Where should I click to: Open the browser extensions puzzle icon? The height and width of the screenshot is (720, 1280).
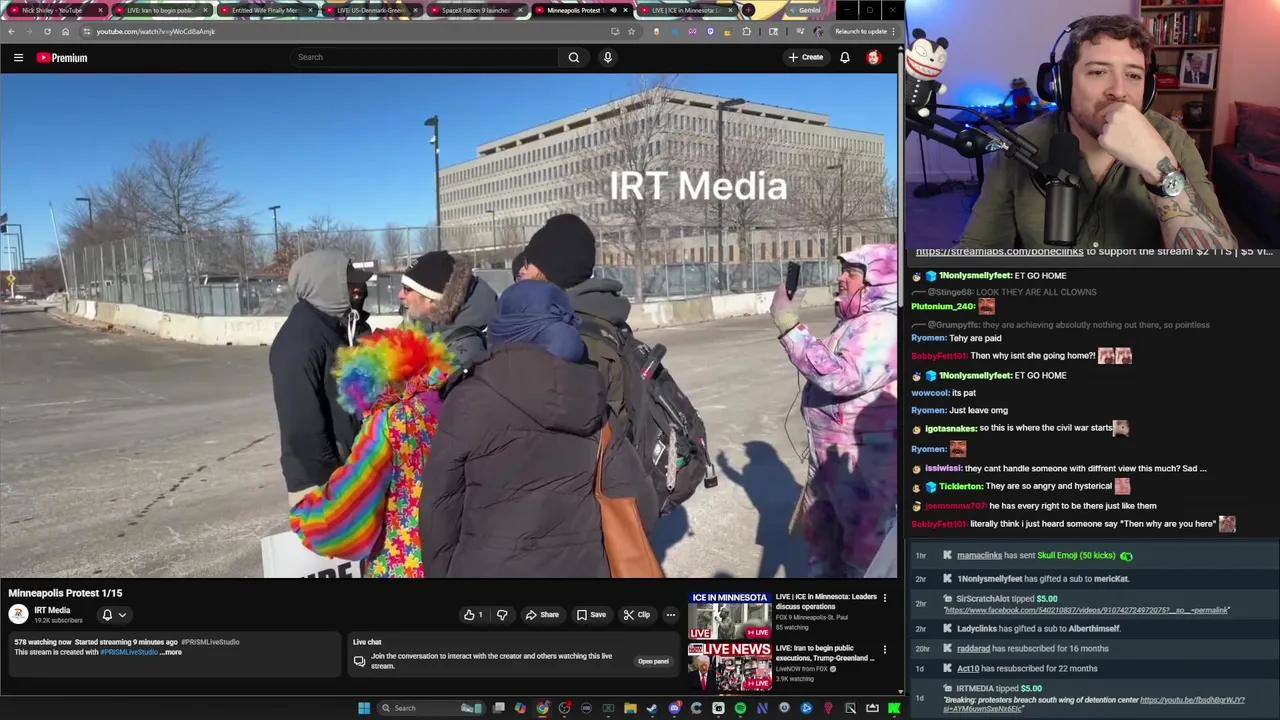pyautogui.click(x=747, y=31)
